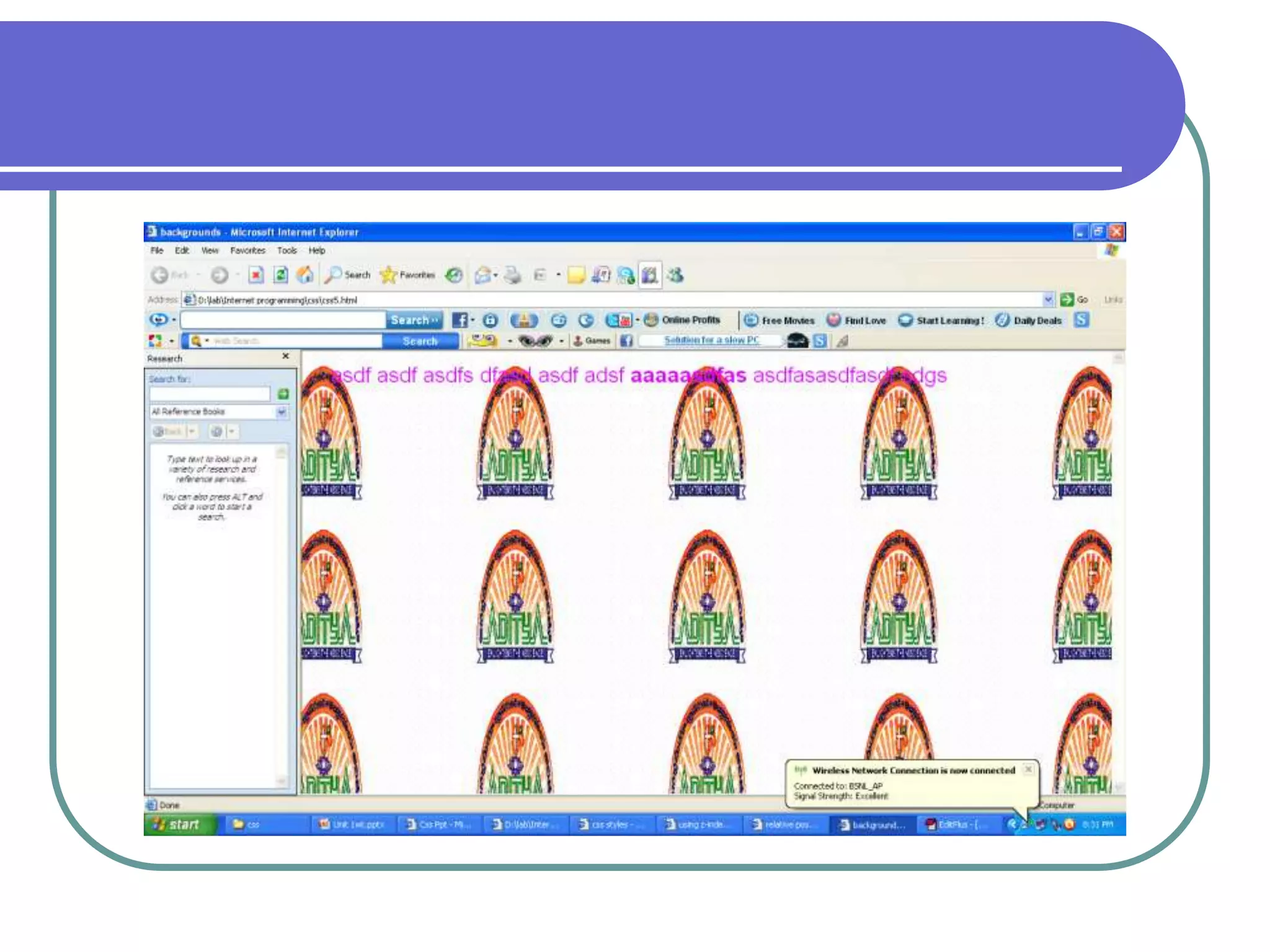The height and width of the screenshot is (952, 1270).
Task: Open dropdown arrow beside Facebook icon
Action: pyautogui.click(x=473, y=320)
